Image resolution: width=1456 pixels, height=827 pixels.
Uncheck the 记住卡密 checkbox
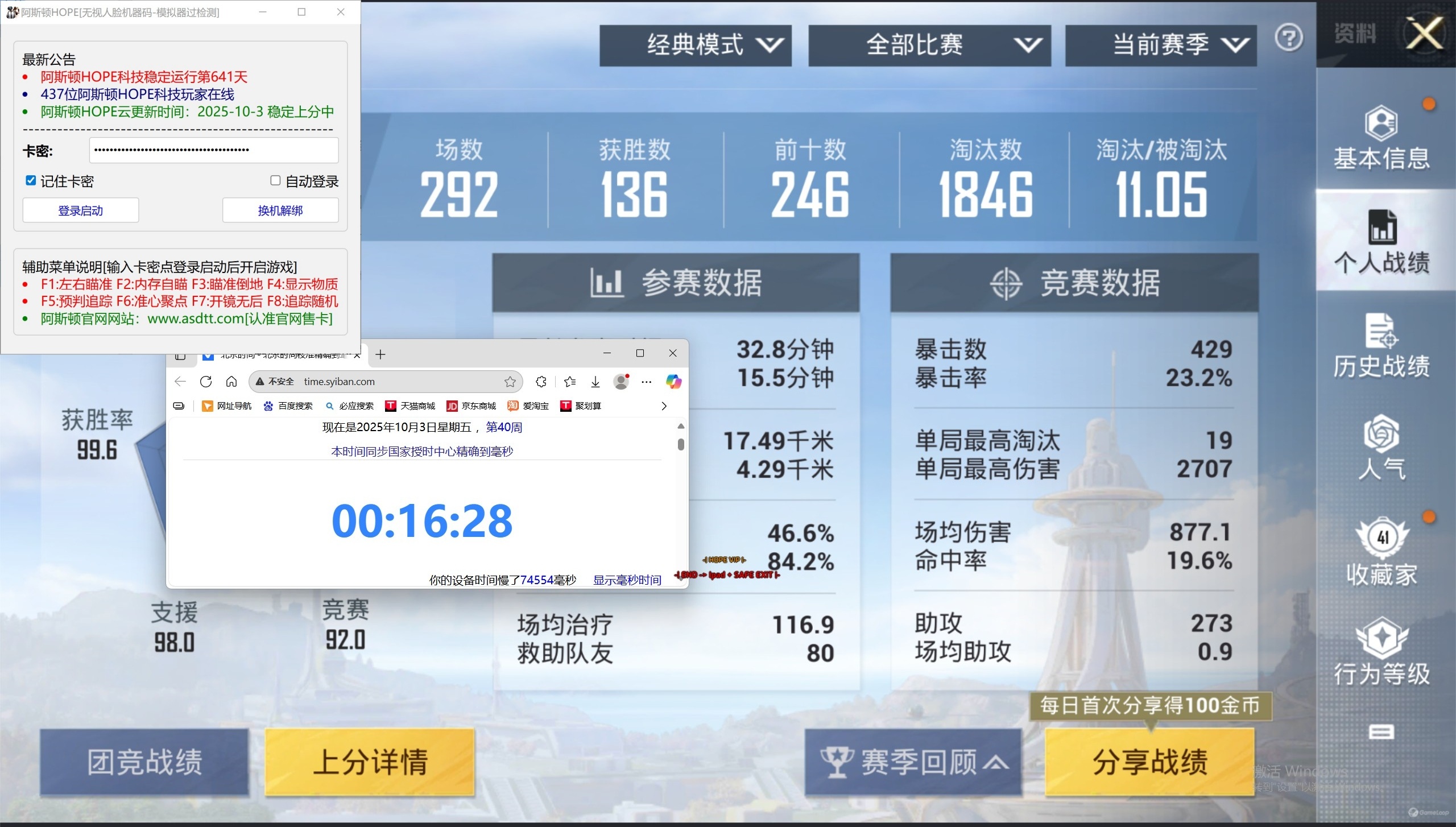[x=31, y=181]
